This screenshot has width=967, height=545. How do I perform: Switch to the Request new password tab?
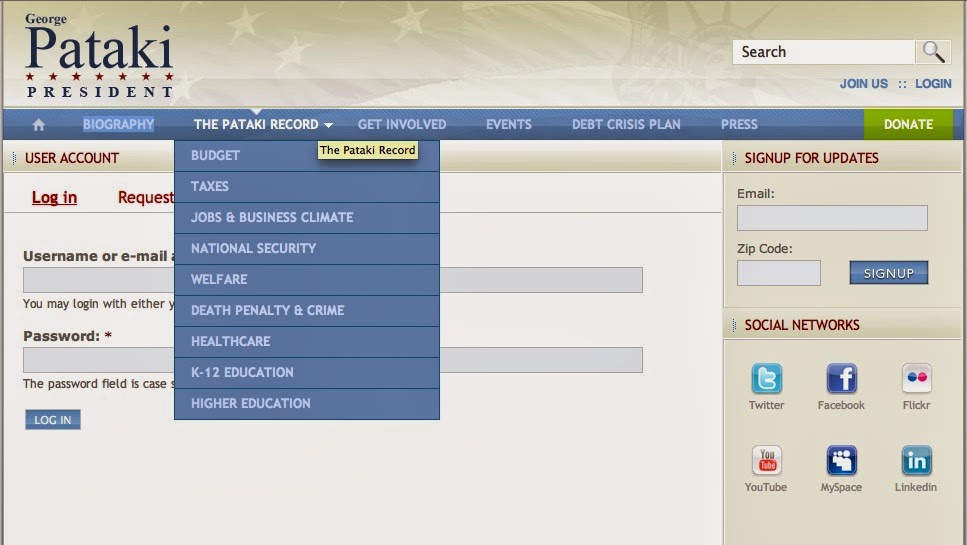click(146, 197)
